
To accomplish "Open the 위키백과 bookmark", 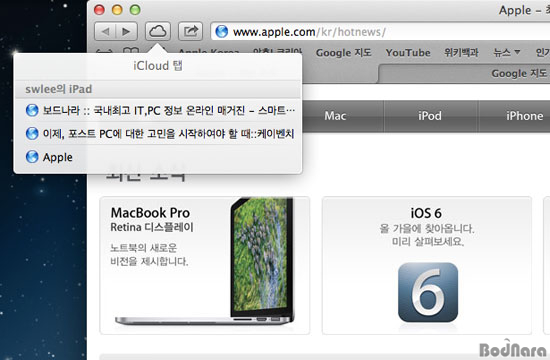I will pyautogui.click(x=461, y=53).
